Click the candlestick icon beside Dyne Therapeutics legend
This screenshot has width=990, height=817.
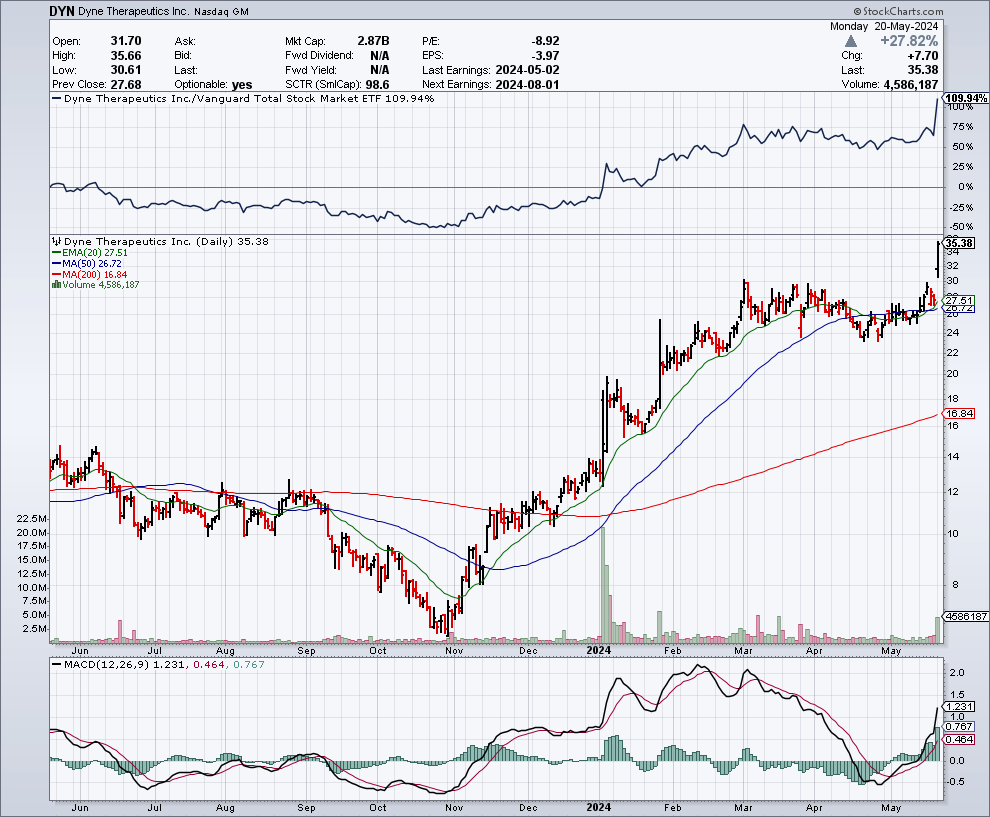point(57,242)
